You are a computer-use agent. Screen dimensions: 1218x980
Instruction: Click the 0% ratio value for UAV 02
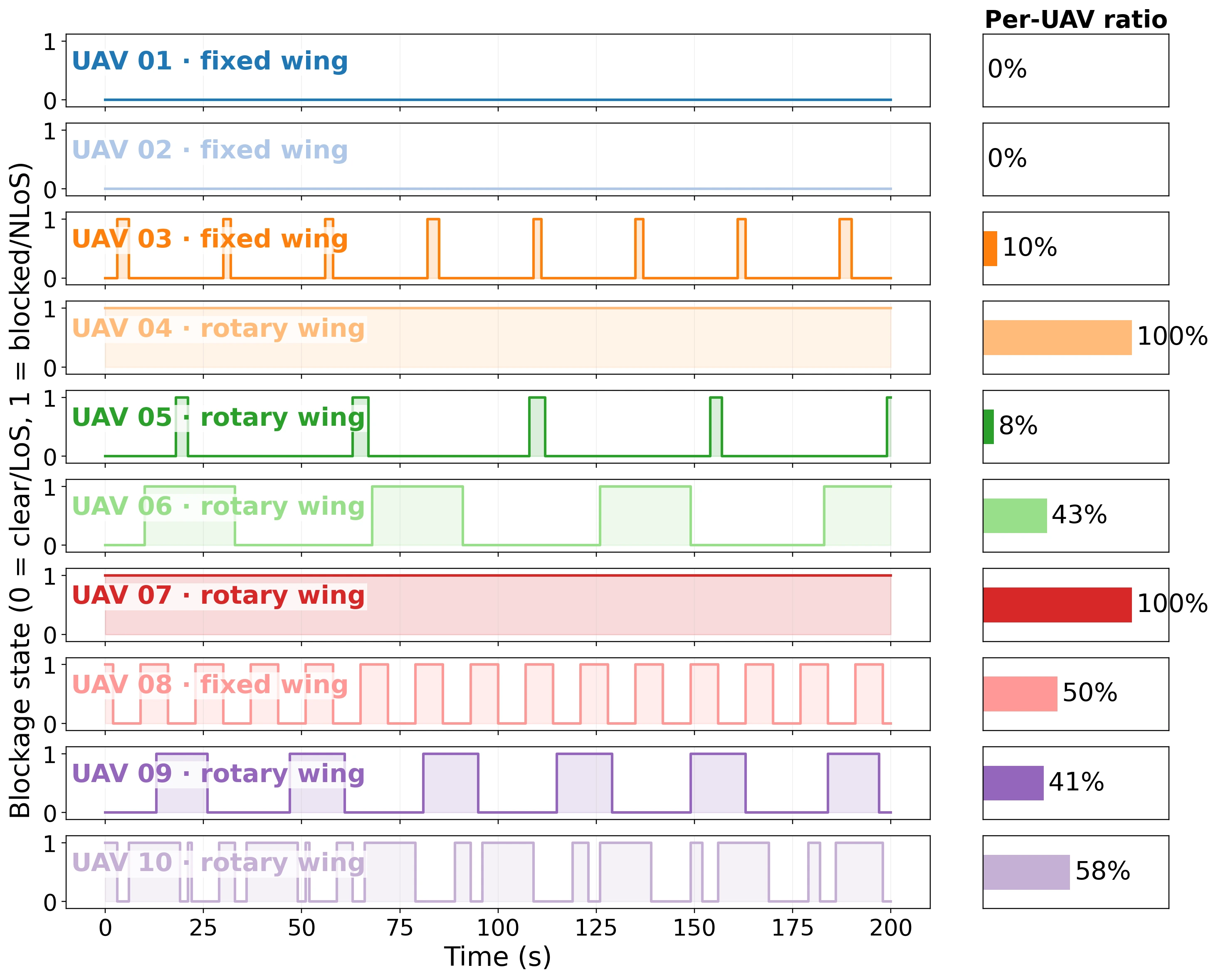(1007, 159)
